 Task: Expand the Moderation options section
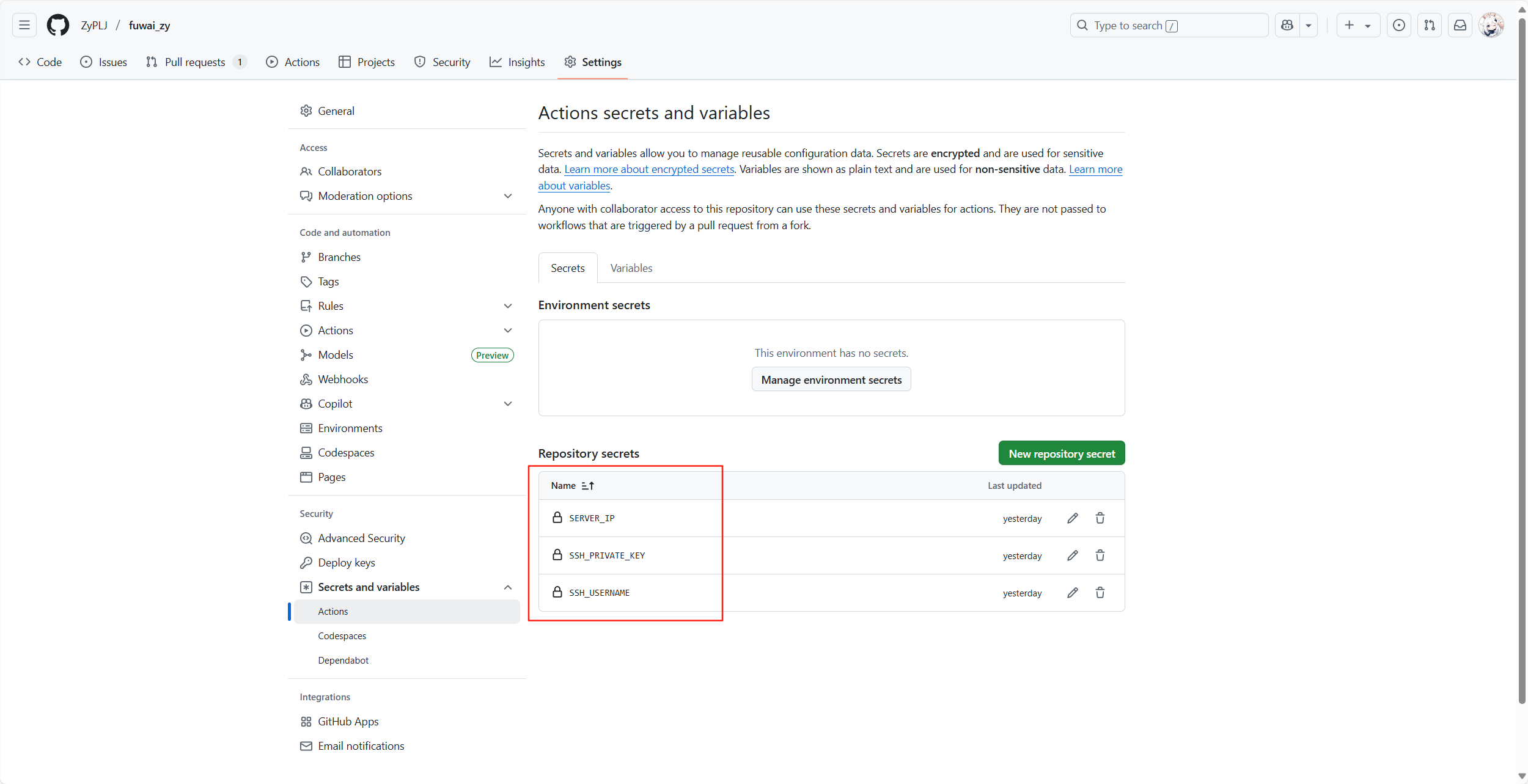tap(507, 196)
